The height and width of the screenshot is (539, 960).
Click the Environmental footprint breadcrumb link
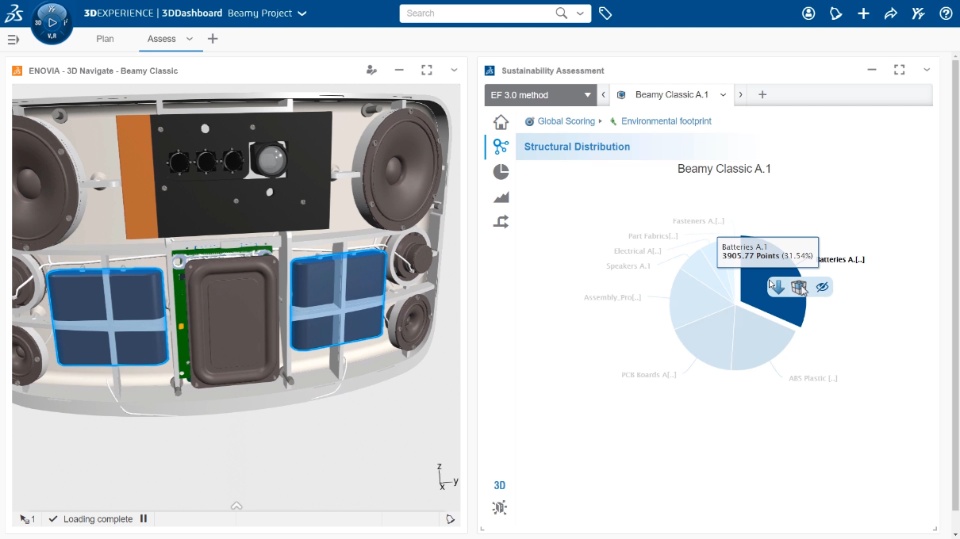[666, 121]
